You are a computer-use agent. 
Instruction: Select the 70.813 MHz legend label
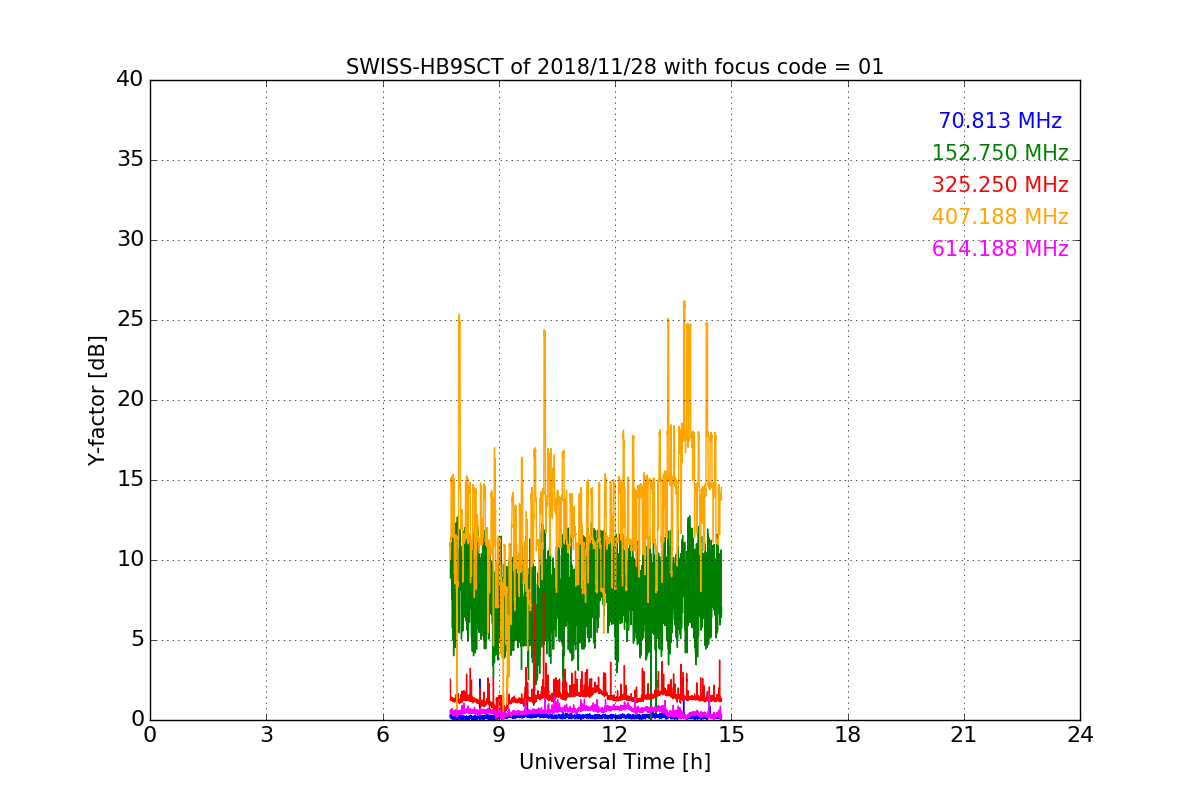1000,121
